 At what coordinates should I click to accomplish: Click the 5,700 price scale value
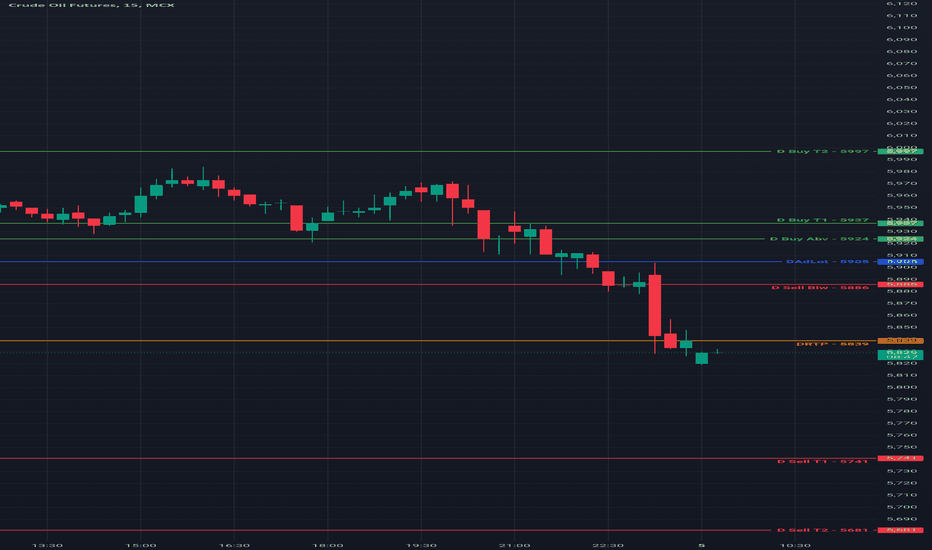coord(902,507)
